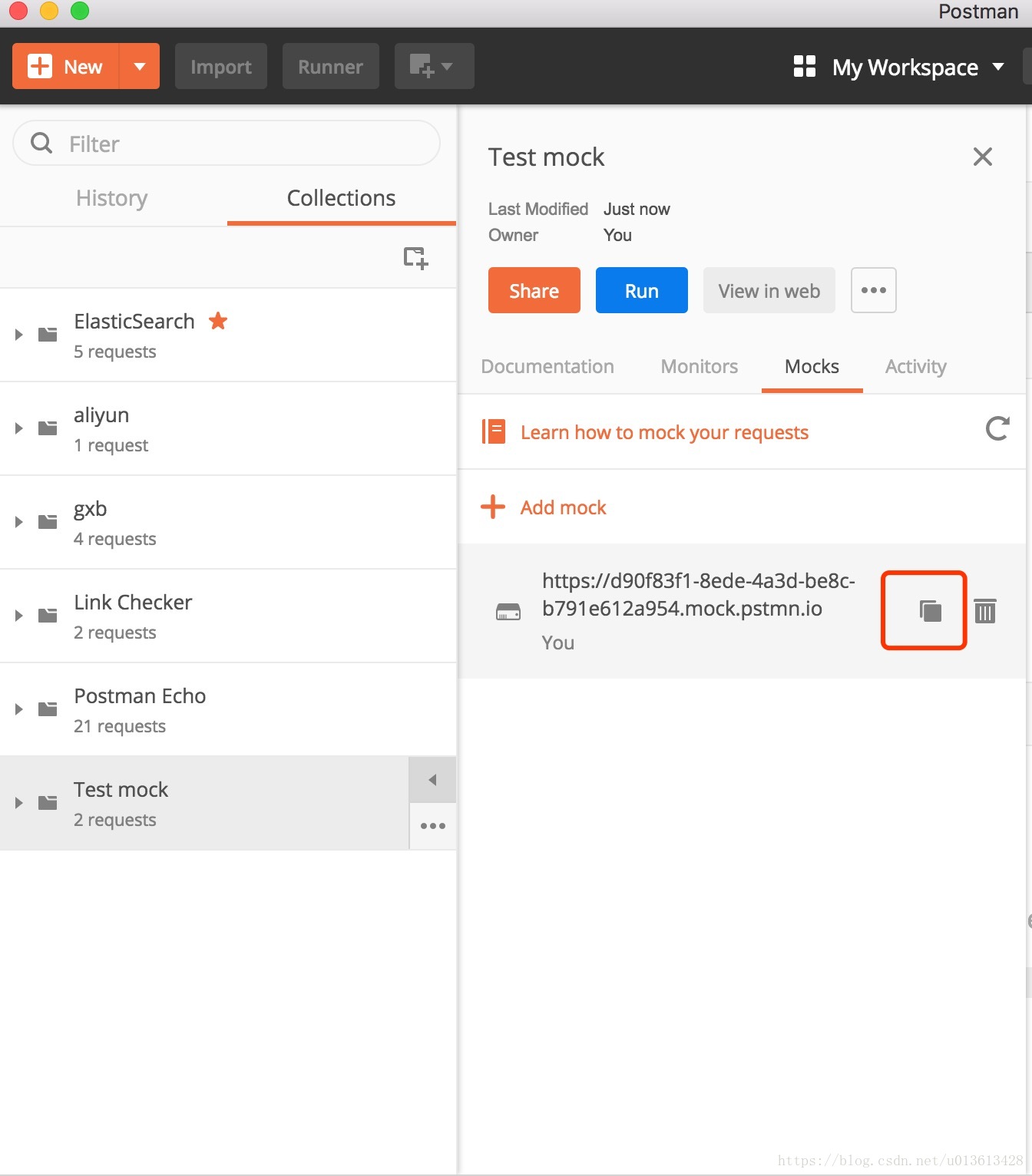Expand the Postman Echo collection

click(x=19, y=709)
